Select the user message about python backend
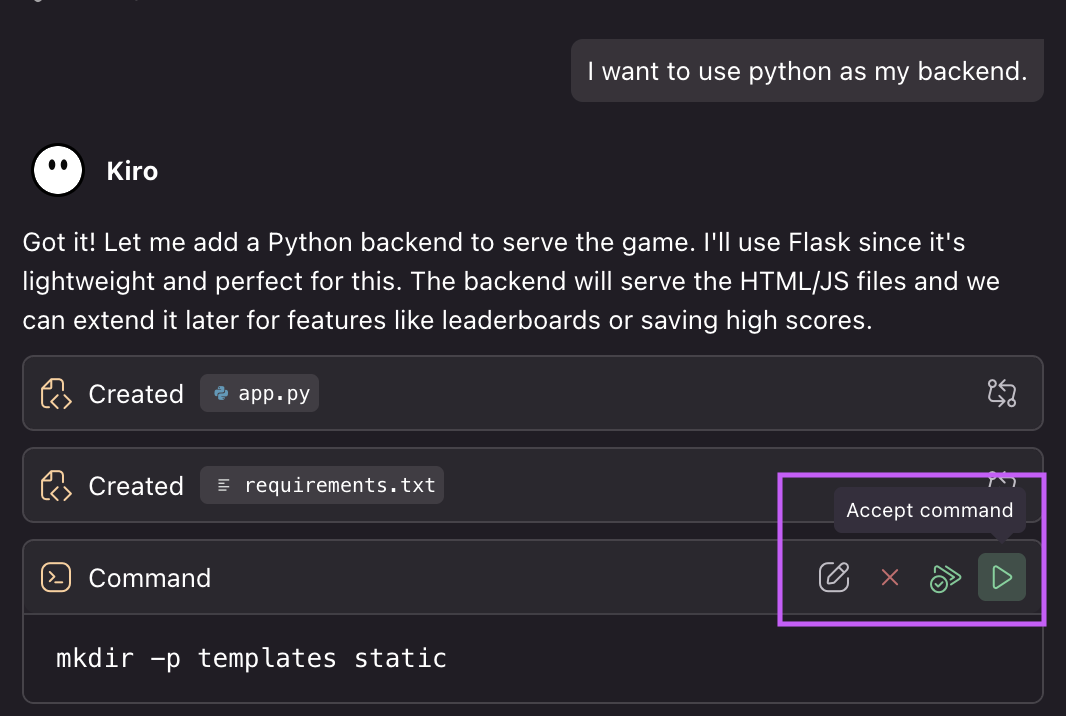The image size is (1066, 716). 807,71
